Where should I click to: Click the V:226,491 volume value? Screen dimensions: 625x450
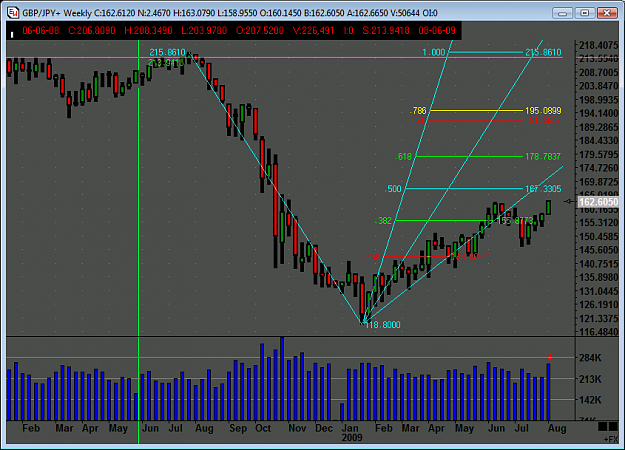[313, 30]
